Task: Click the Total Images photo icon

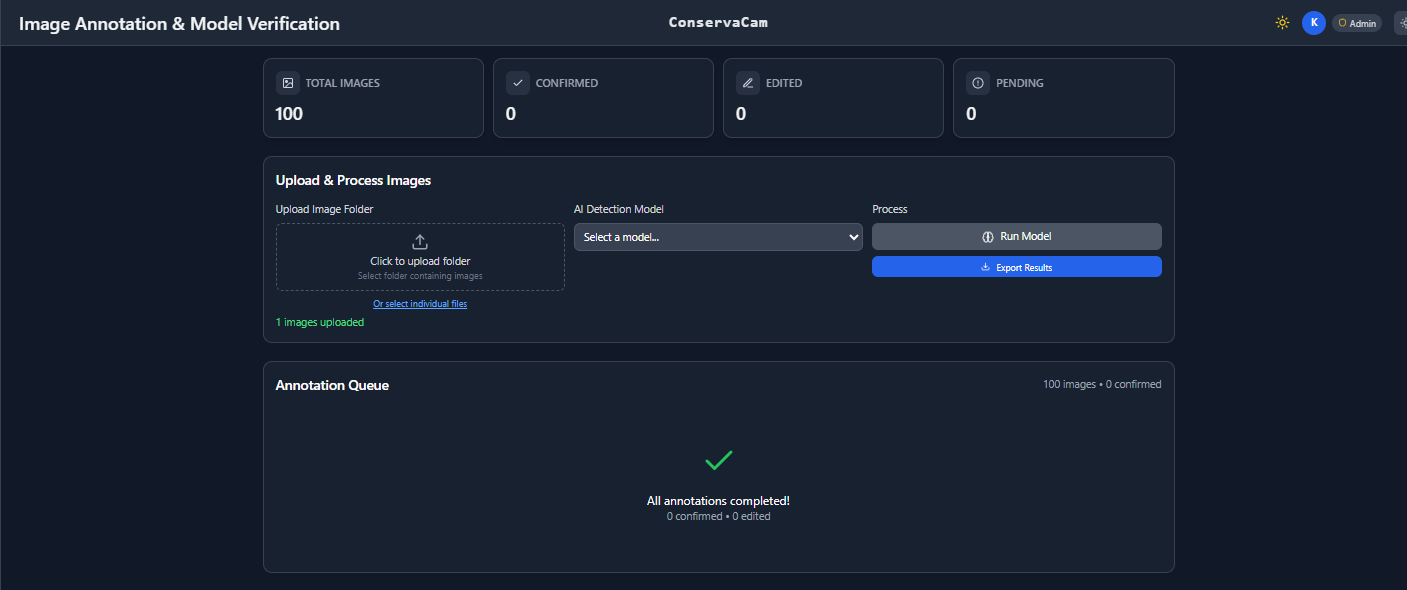Action: (x=289, y=82)
